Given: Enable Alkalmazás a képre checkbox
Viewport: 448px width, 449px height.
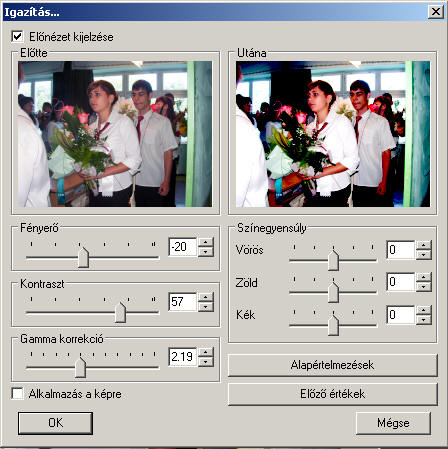Looking at the screenshot, I should pos(17,393).
